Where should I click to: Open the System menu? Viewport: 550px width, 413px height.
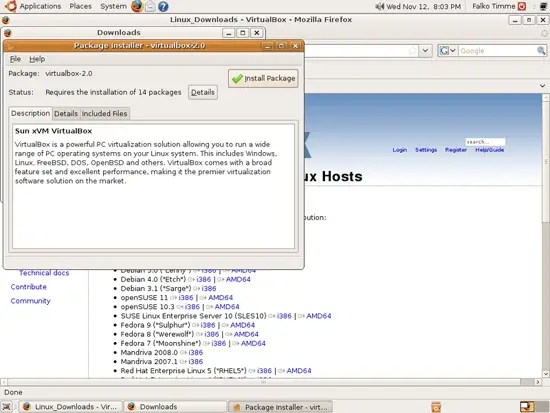coord(113,6)
